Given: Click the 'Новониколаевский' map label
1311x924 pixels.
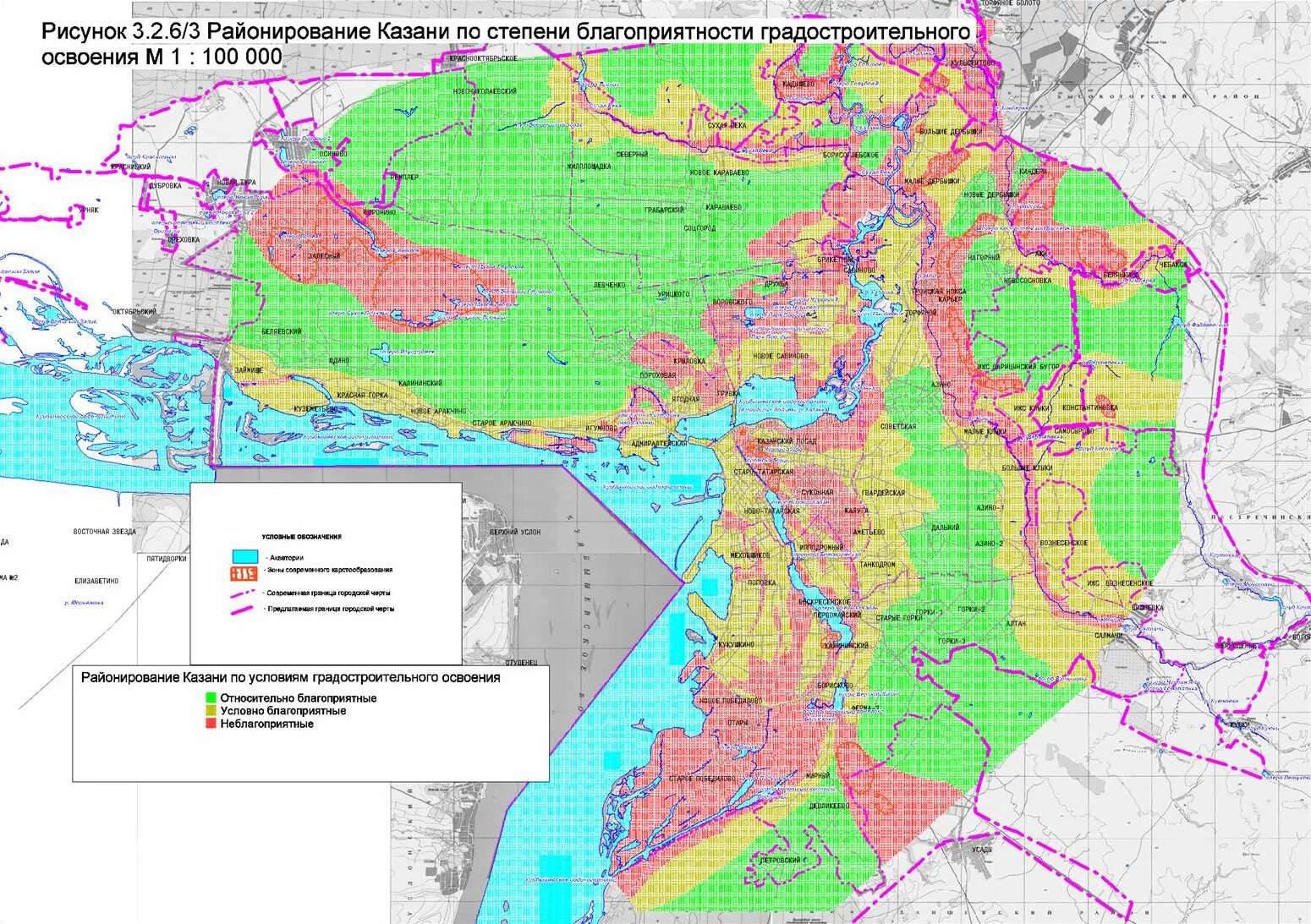Looking at the screenshot, I should (x=485, y=90).
